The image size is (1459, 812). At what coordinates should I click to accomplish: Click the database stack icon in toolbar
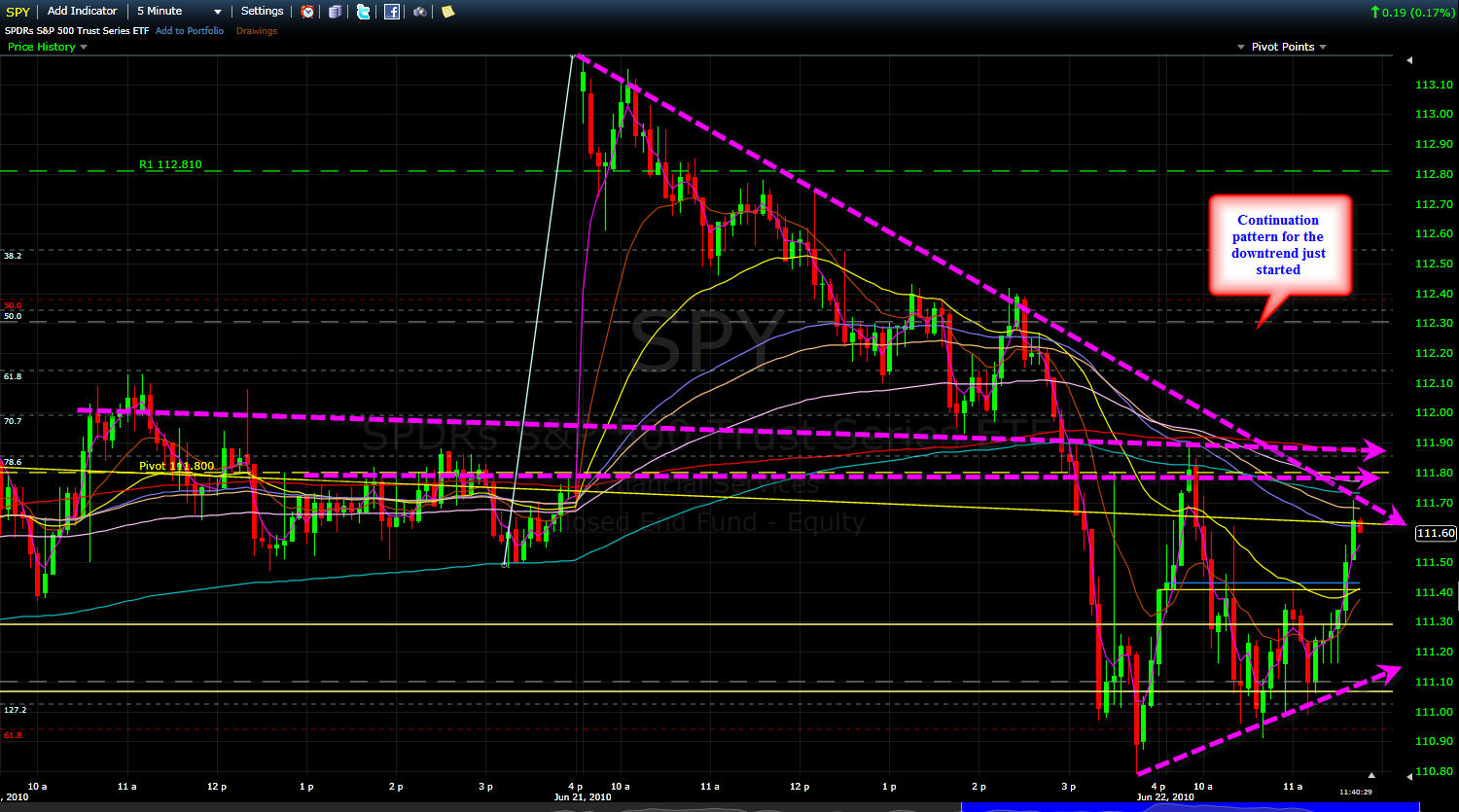point(335,12)
